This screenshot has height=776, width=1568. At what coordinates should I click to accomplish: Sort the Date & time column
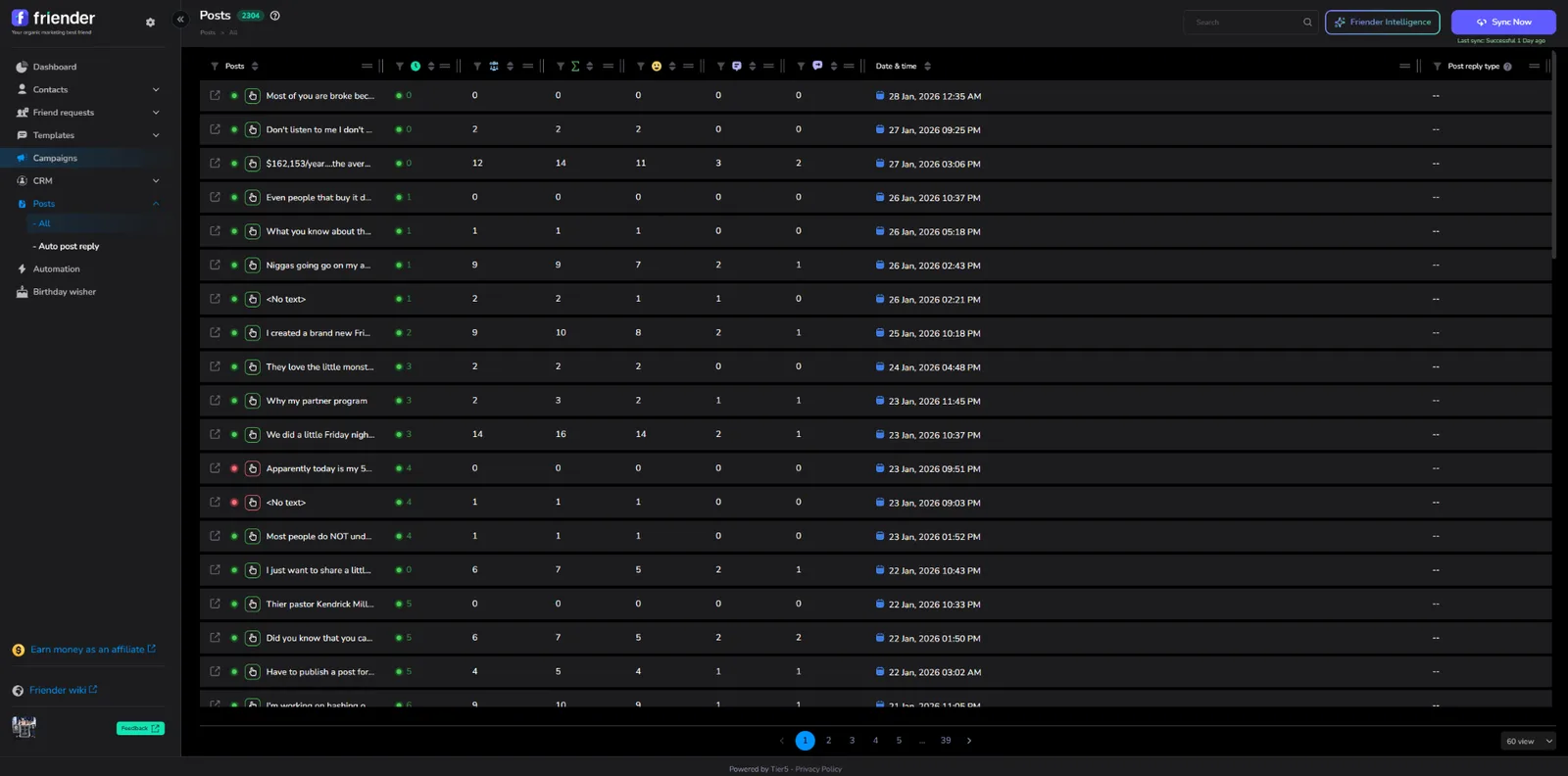click(927, 67)
